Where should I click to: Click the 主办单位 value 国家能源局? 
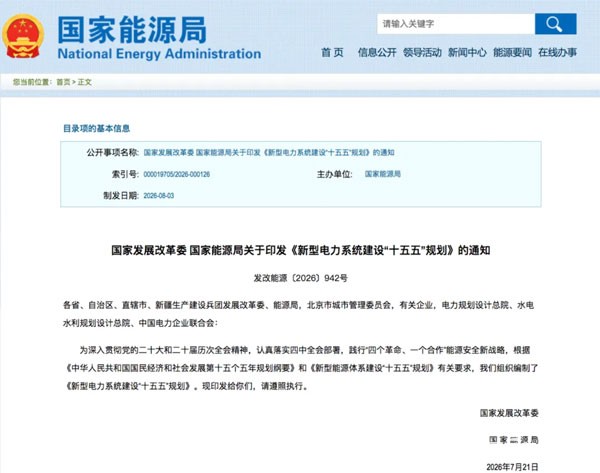[x=383, y=174]
